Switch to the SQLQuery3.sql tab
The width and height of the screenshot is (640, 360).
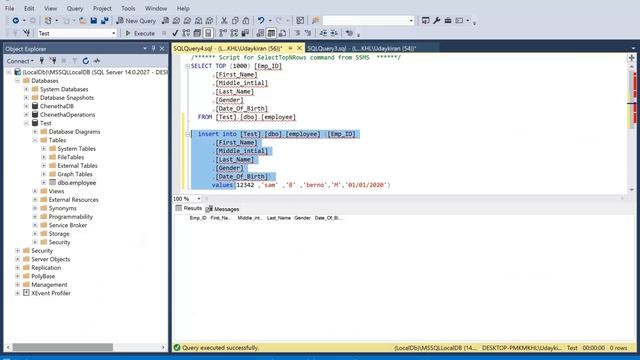(362, 48)
